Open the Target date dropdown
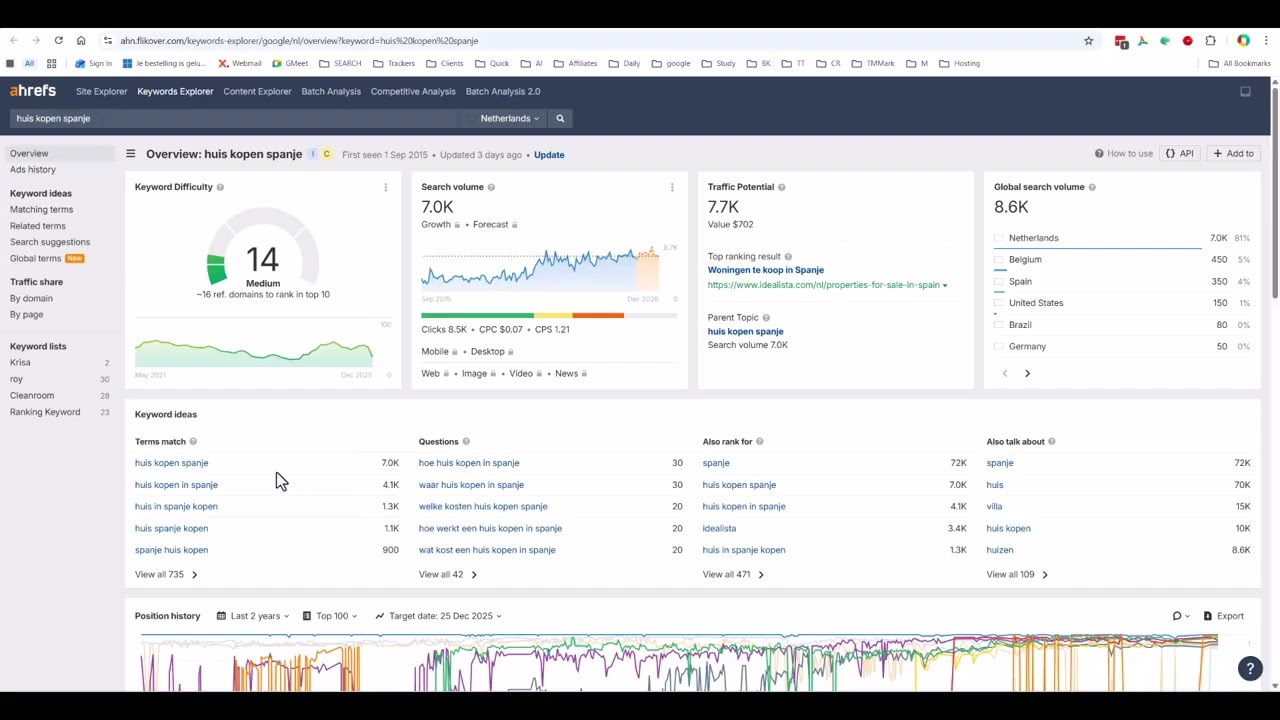 click(x=438, y=616)
